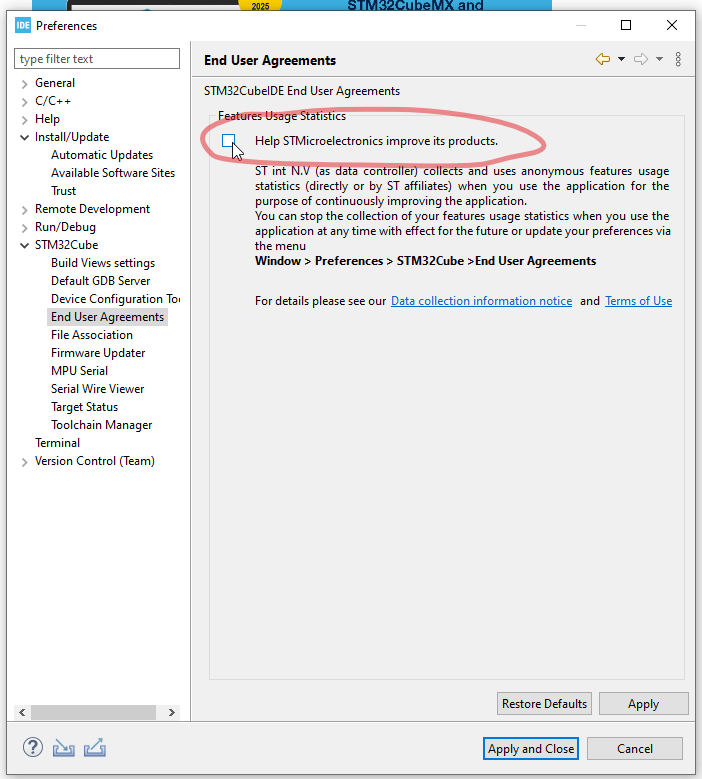Image resolution: width=702 pixels, height=779 pixels.
Task: Open Serial Wire Viewer page
Action: pyautogui.click(x=97, y=389)
